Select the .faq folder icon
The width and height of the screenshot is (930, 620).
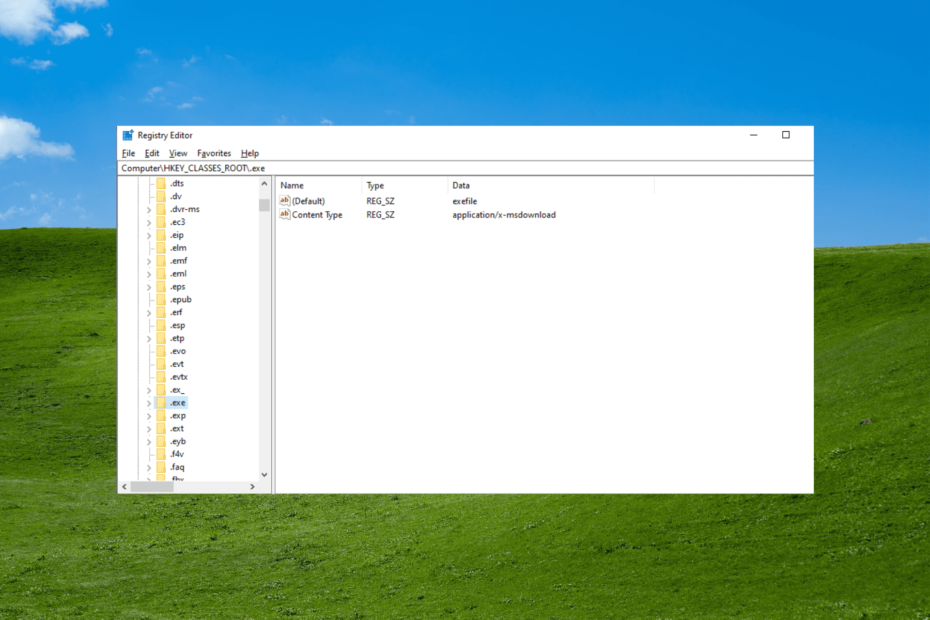click(x=161, y=467)
